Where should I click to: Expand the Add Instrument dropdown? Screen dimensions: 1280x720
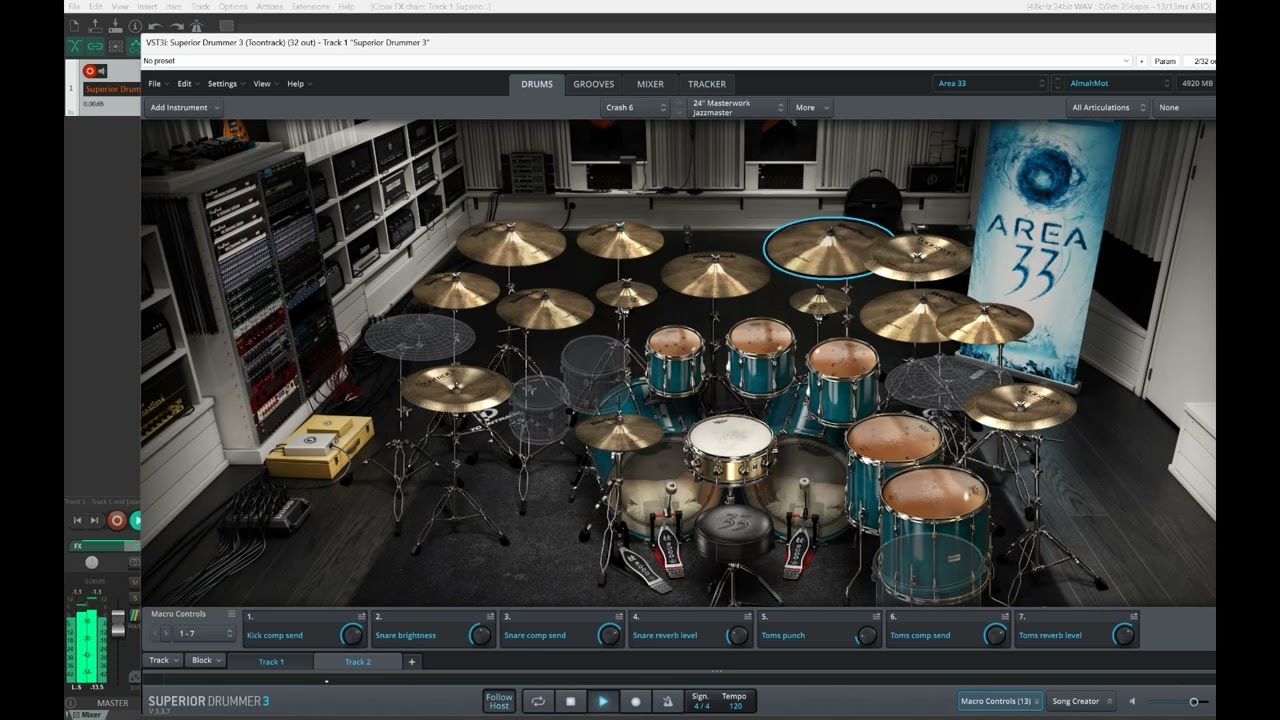[x=184, y=107]
